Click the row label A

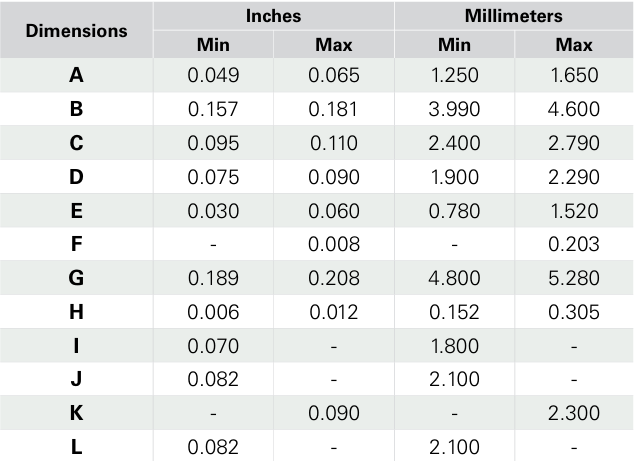76,75
